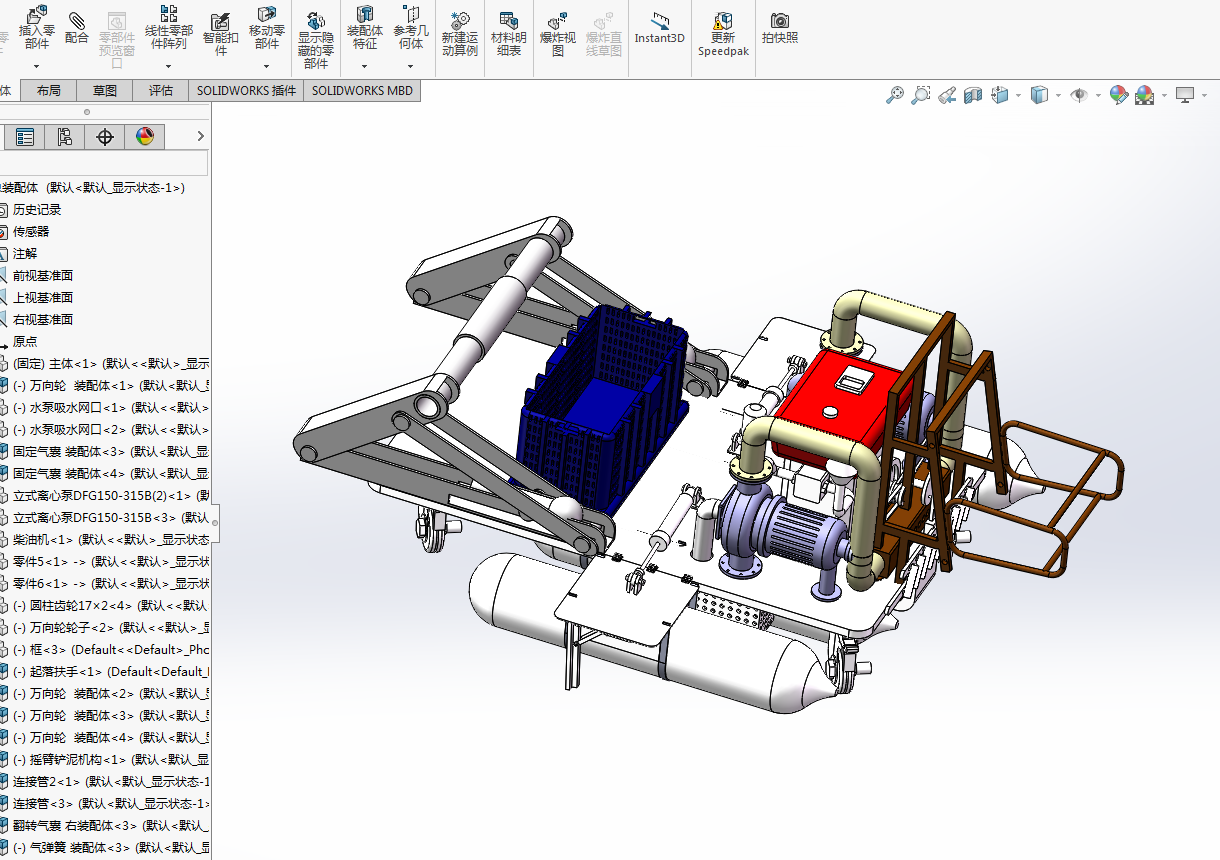Switch to the 评估 tab

(161, 90)
